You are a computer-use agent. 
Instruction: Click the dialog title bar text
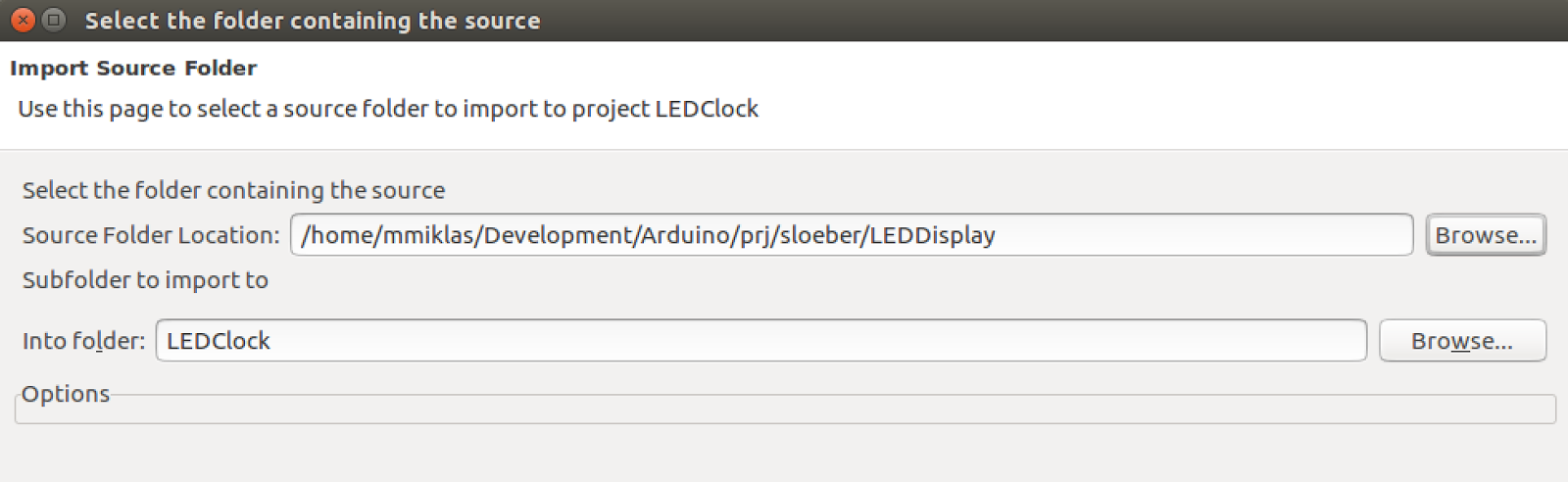click(313, 21)
